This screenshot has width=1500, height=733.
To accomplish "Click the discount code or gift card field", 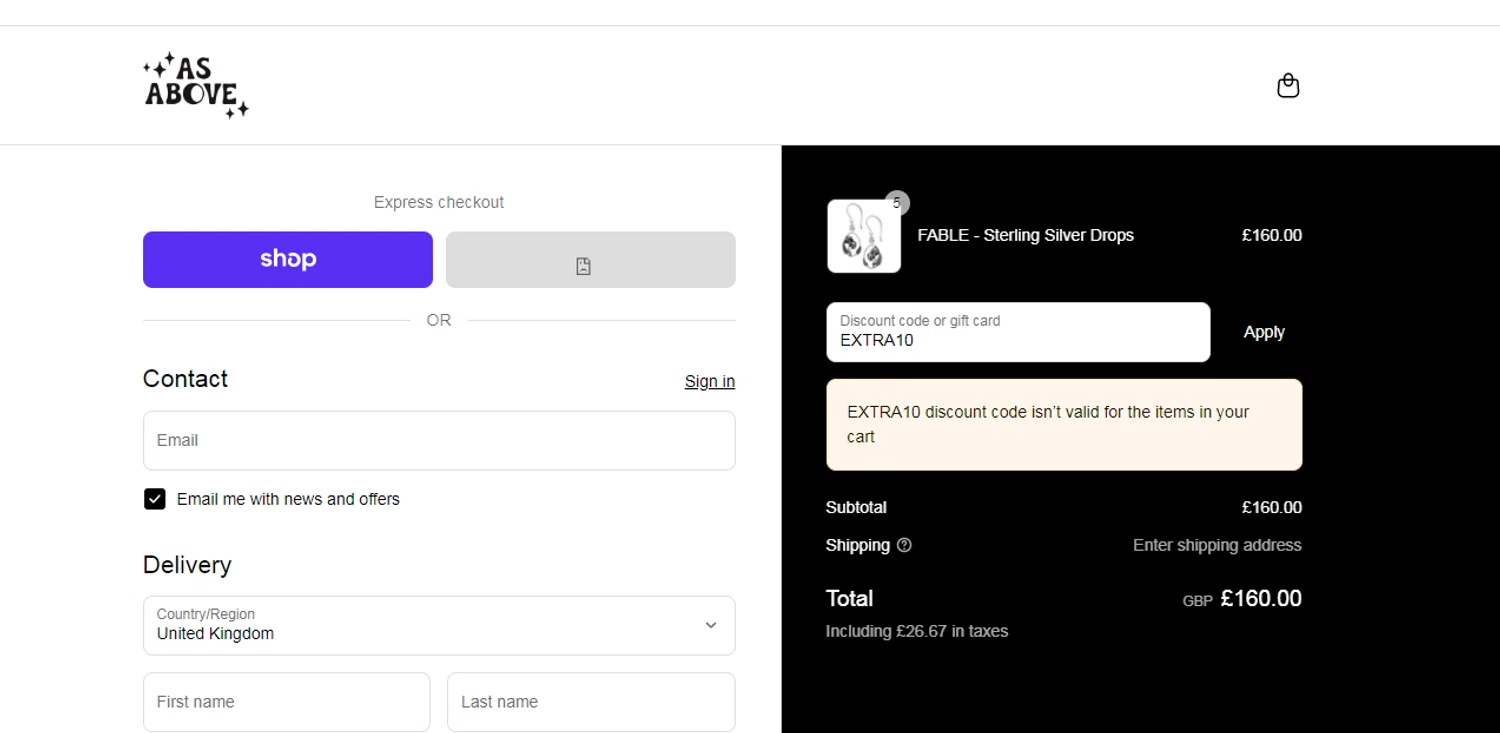I will click(1018, 332).
